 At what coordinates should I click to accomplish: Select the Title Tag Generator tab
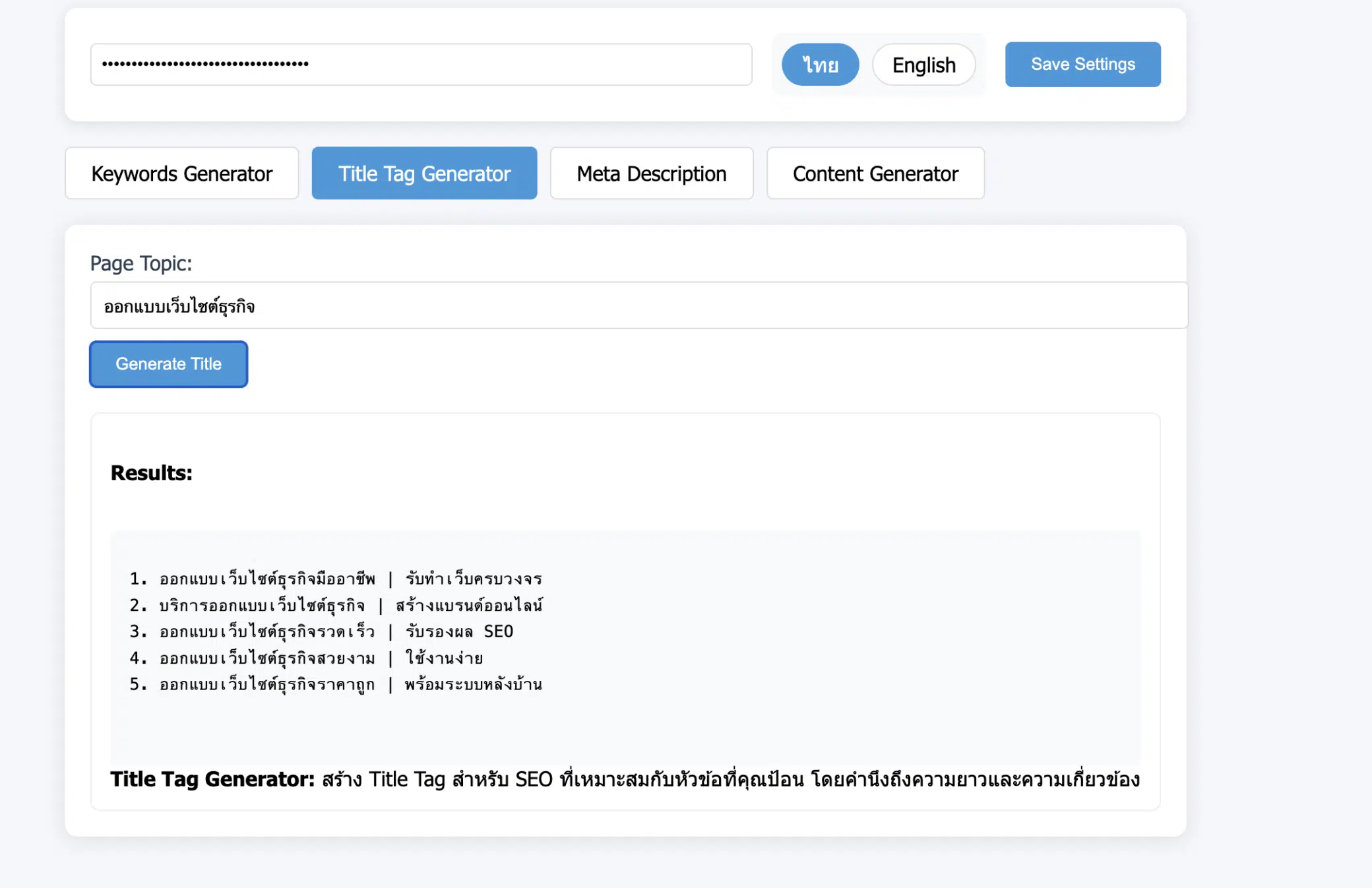(x=424, y=174)
